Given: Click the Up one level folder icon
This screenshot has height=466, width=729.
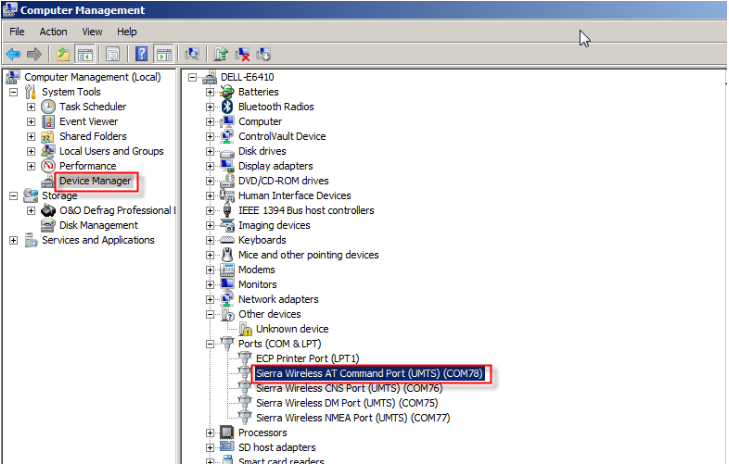Looking at the screenshot, I should pyautogui.click(x=63, y=54).
